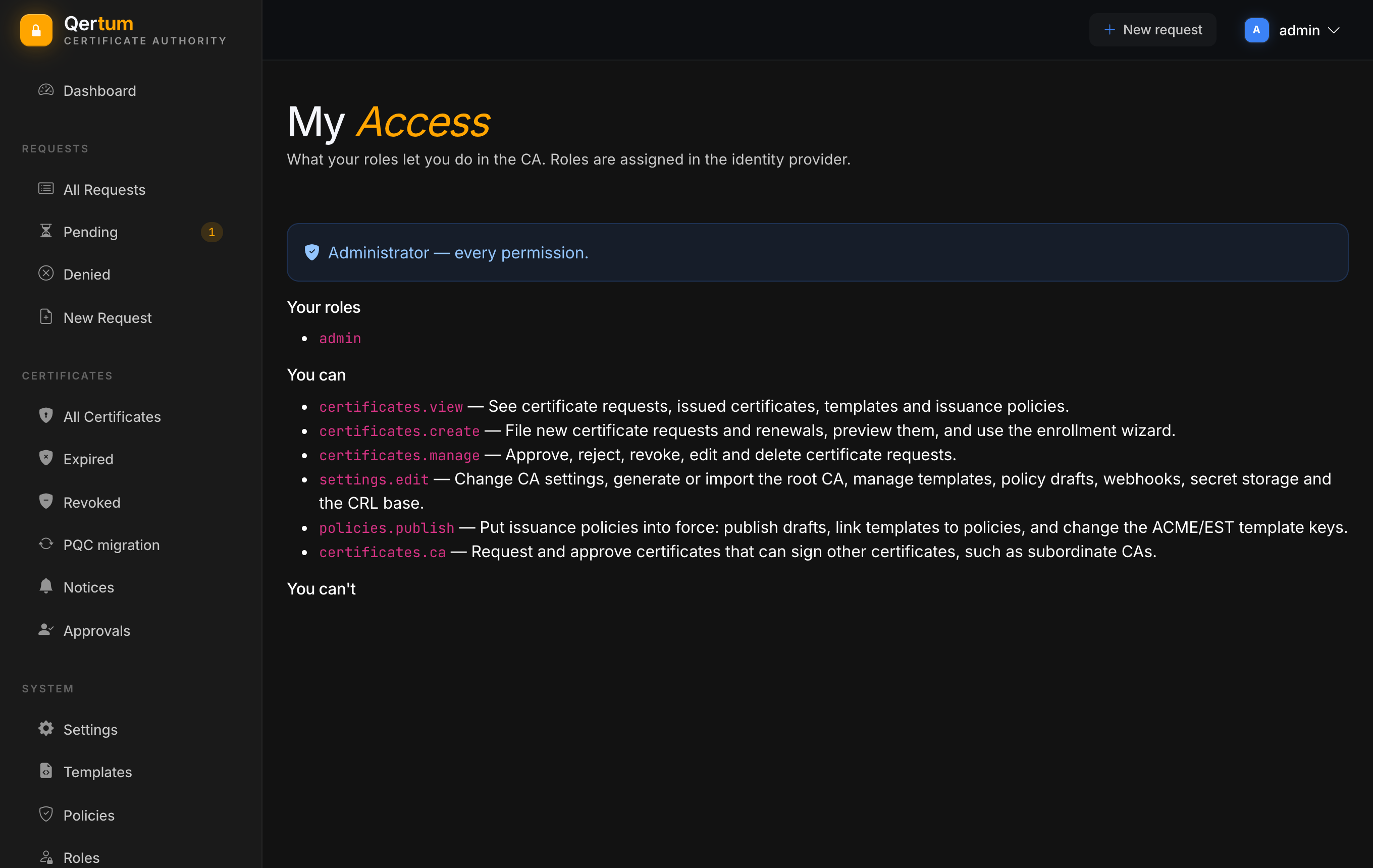This screenshot has height=868, width=1373.
Task: Click the Roles person-lock icon
Action: [45, 856]
